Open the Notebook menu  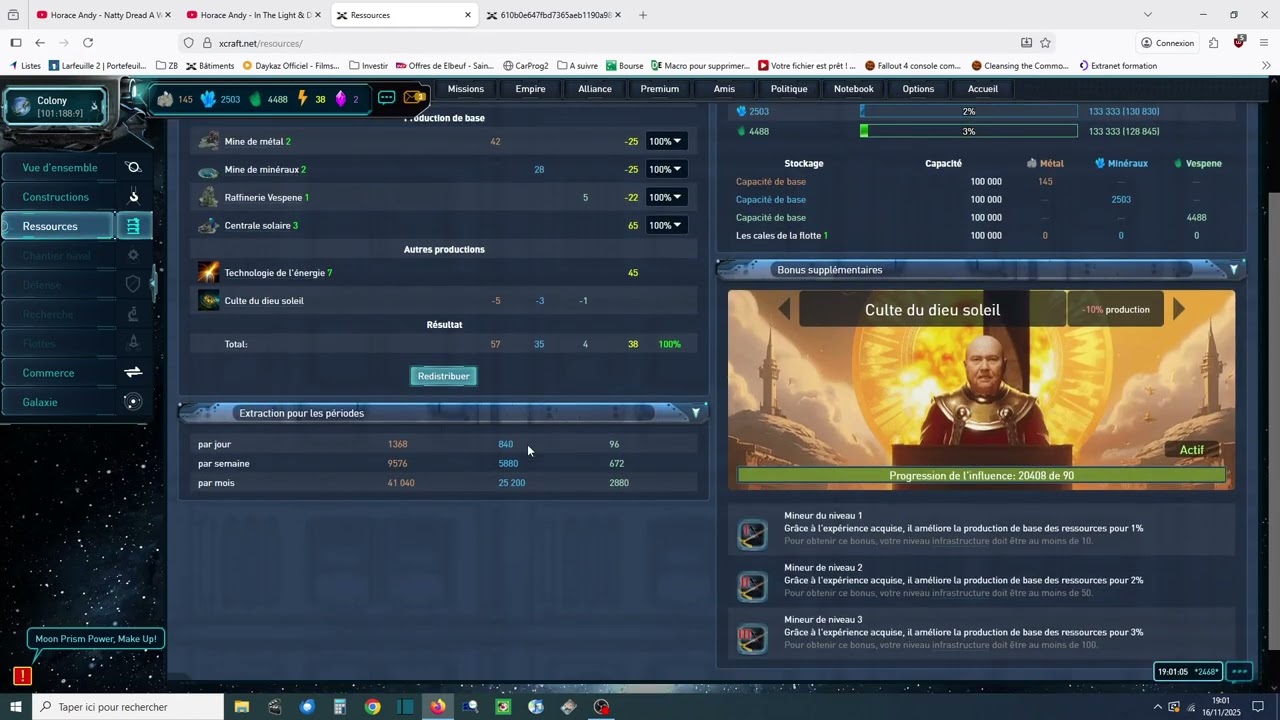pos(854,89)
